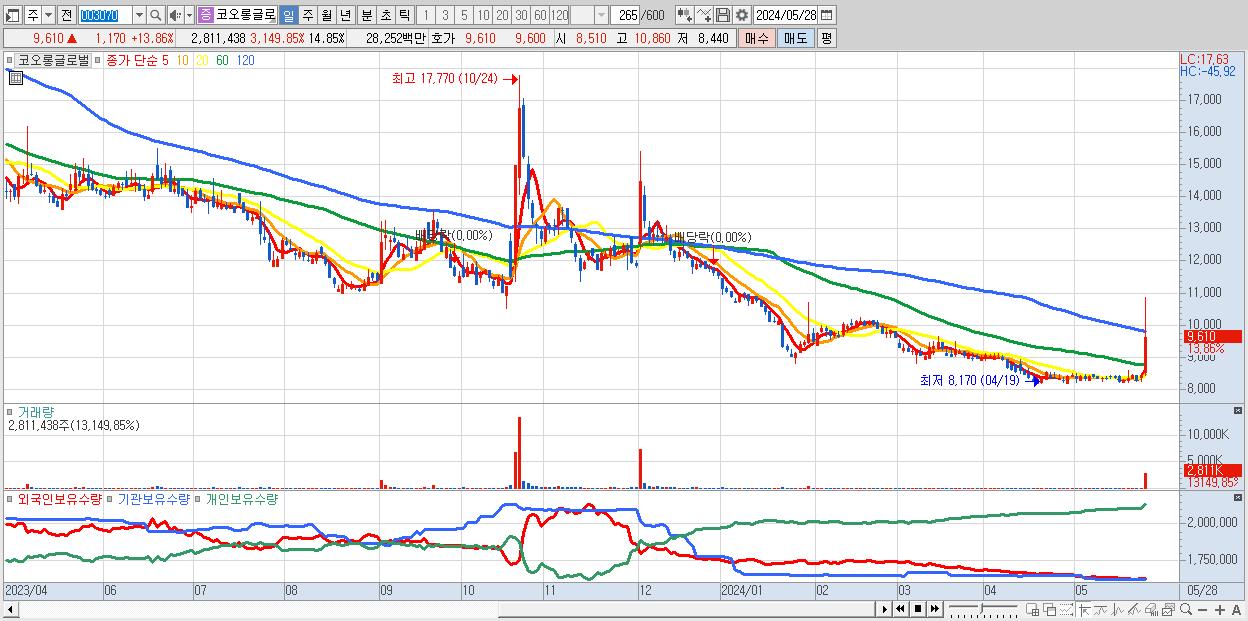Click the play replay button

click(885, 609)
